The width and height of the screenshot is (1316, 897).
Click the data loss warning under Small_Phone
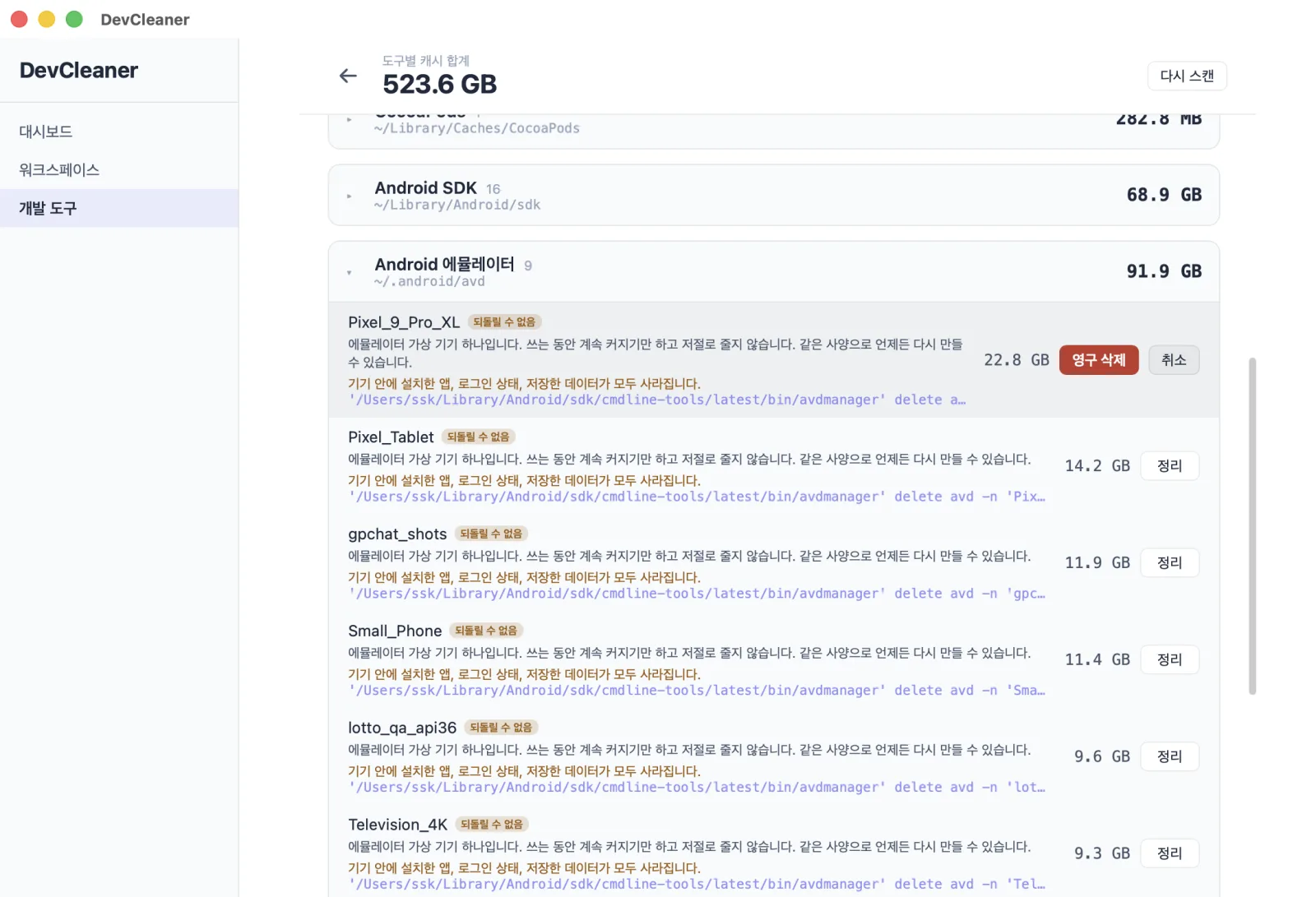point(524,675)
